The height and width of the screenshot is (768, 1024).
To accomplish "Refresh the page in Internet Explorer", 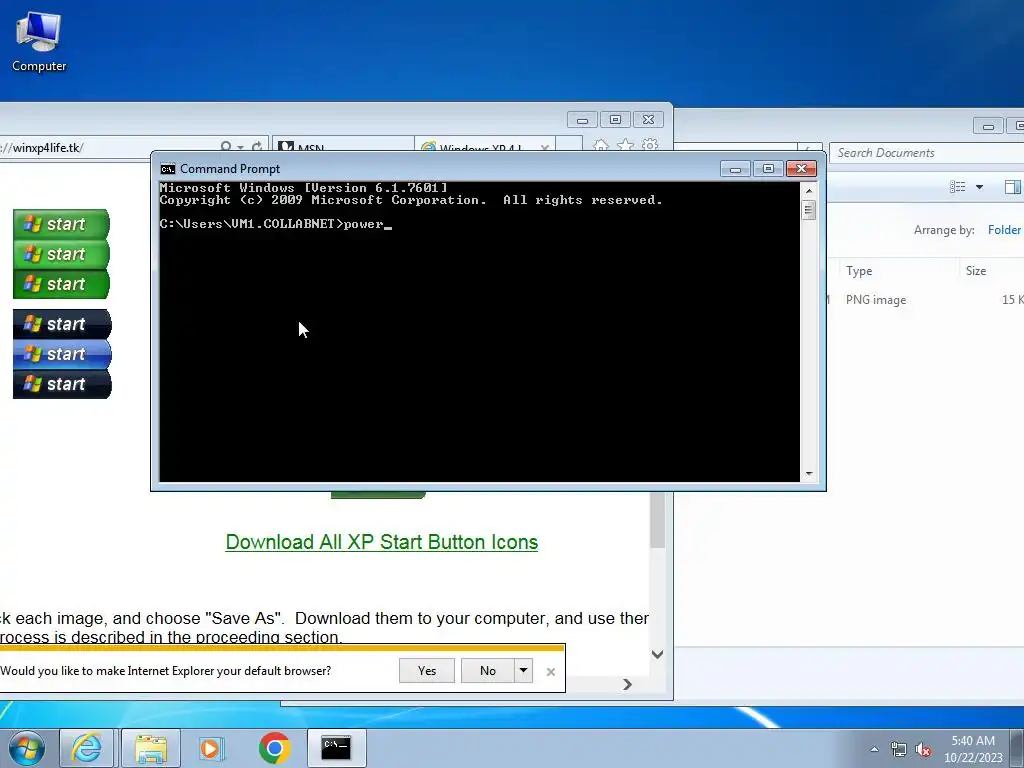I will pos(257,147).
